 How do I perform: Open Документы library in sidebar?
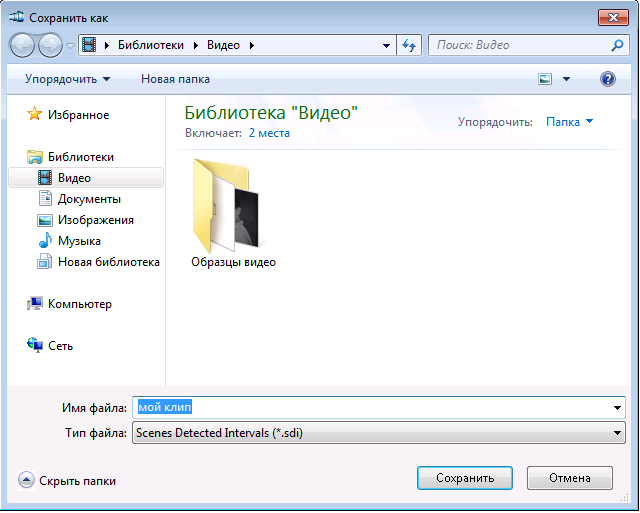point(89,199)
